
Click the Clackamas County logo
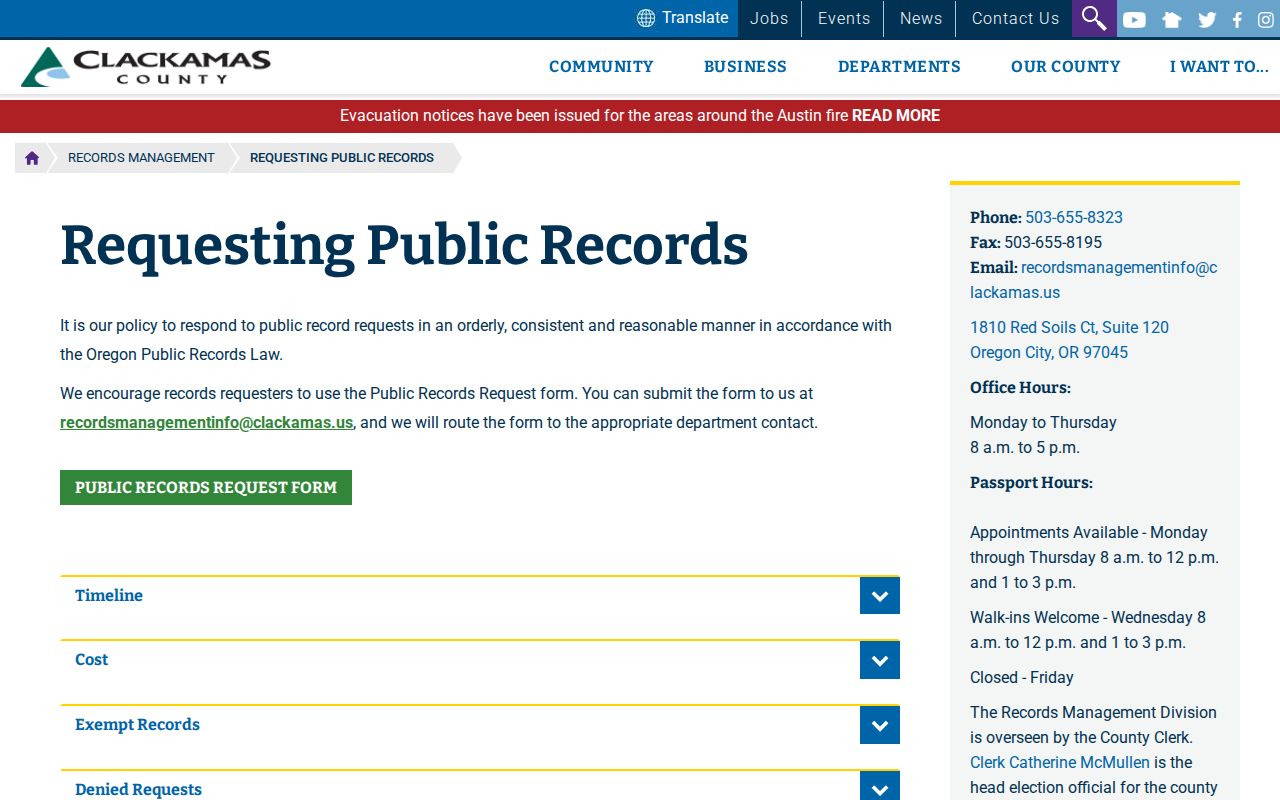(146, 67)
